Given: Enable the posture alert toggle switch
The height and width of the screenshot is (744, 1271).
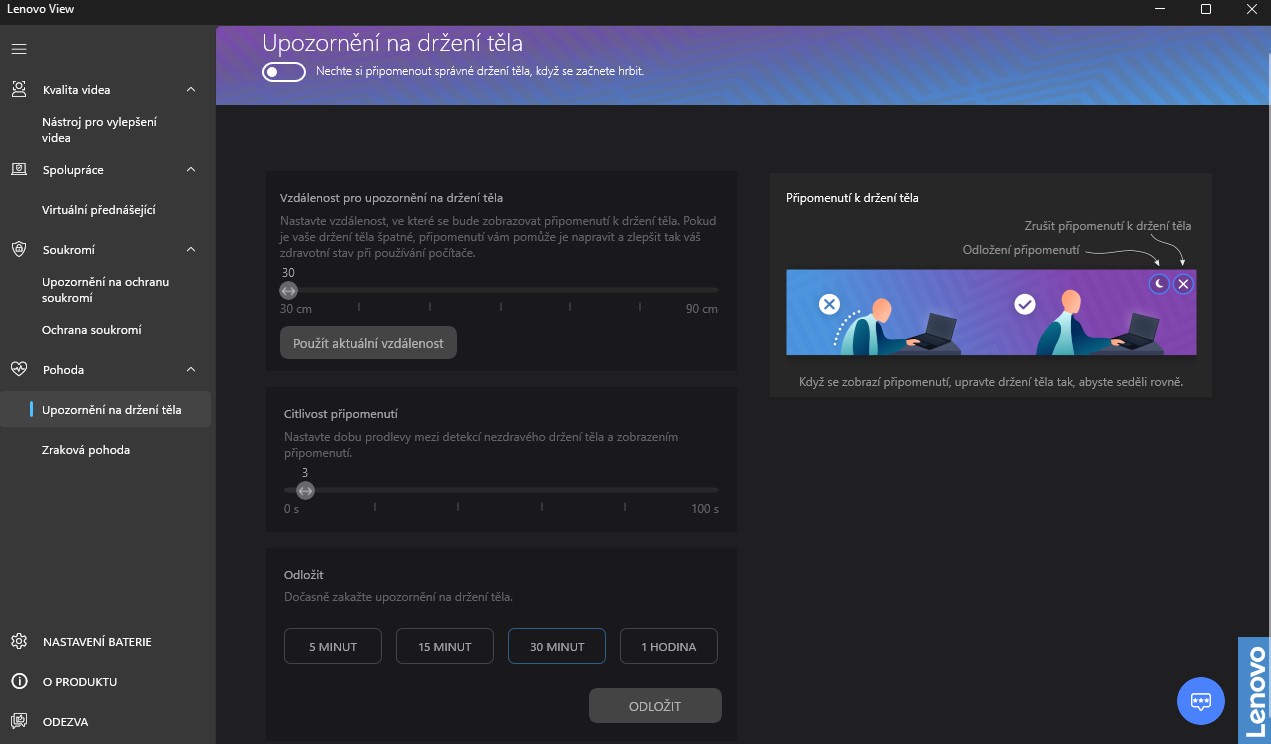Looking at the screenshot, I should click(x=283, y=72).
